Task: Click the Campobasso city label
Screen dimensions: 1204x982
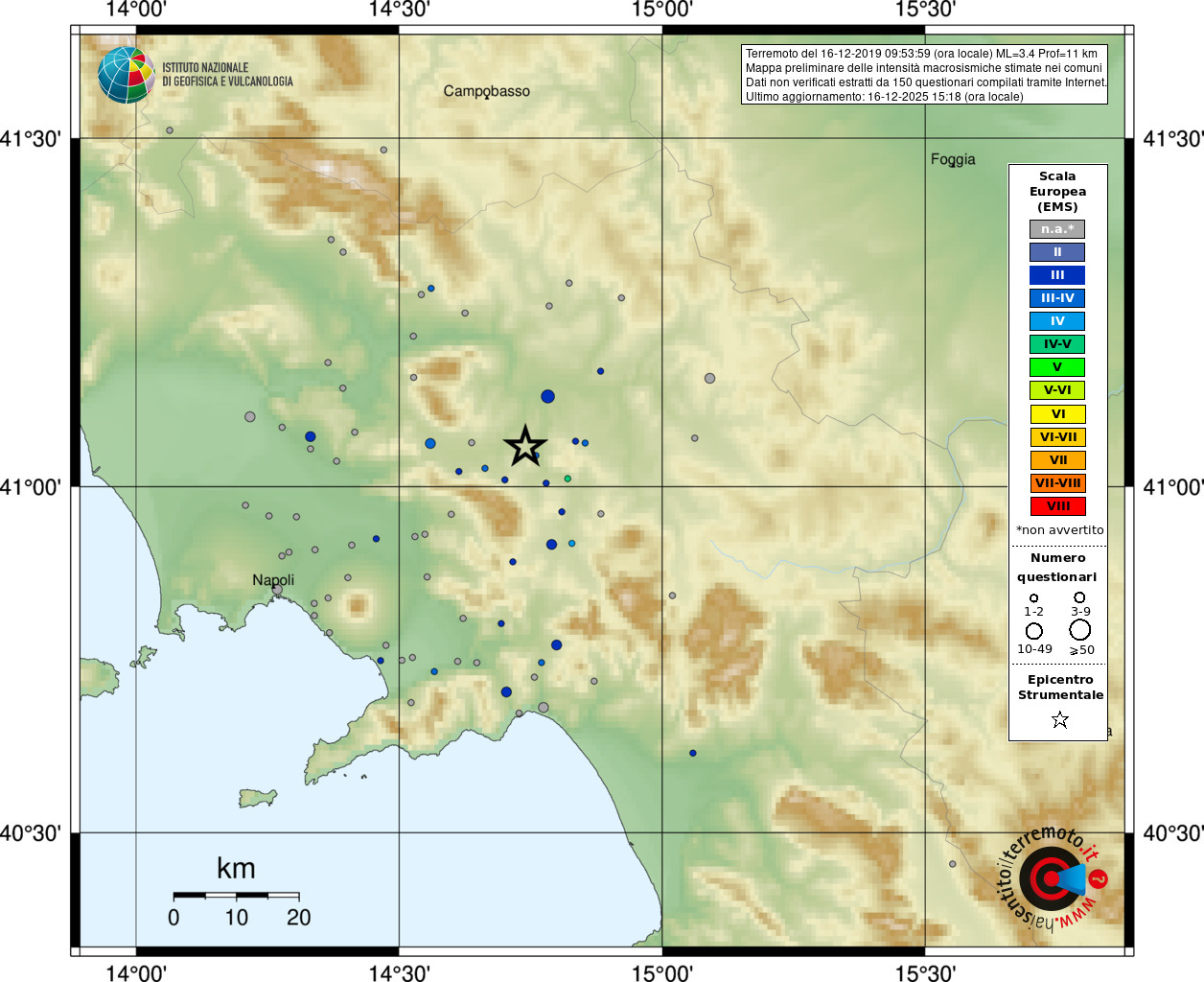Action: pos(486,91)
